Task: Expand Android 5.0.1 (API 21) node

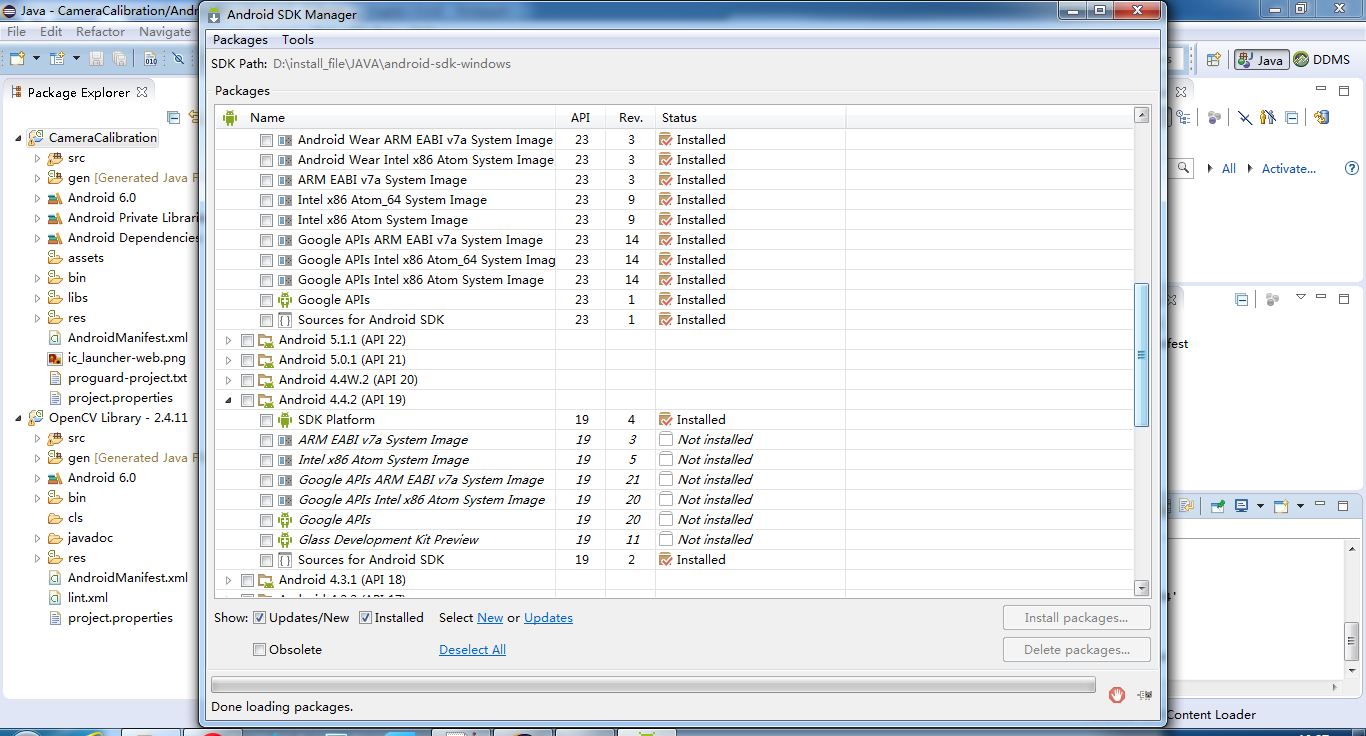Action: (x=228, y=360)
